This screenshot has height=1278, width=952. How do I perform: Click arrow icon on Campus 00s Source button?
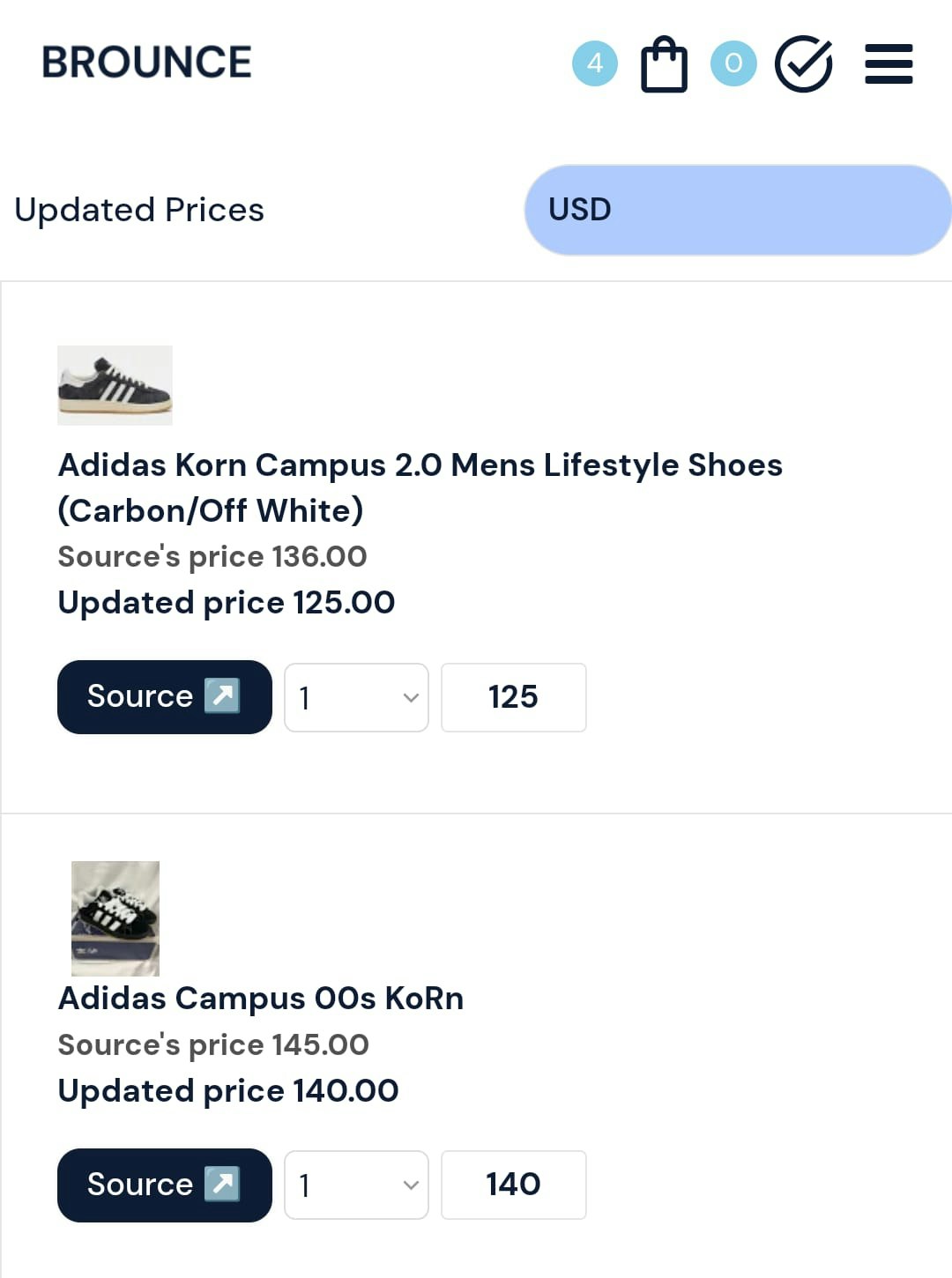tap(222, 1184)
